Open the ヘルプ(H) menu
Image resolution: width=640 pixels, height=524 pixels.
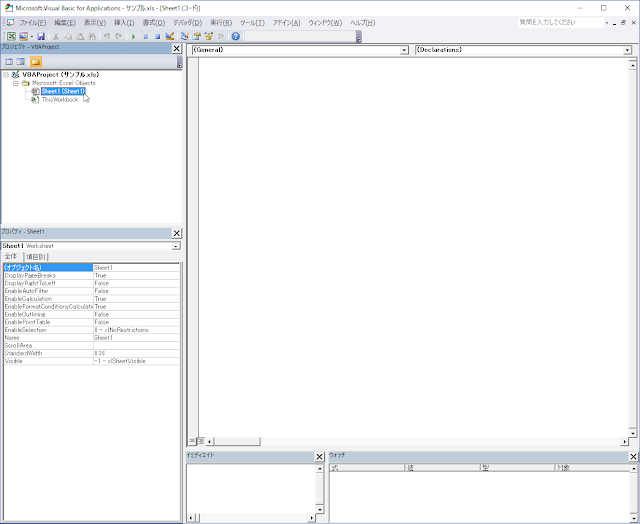pos(362,23)
